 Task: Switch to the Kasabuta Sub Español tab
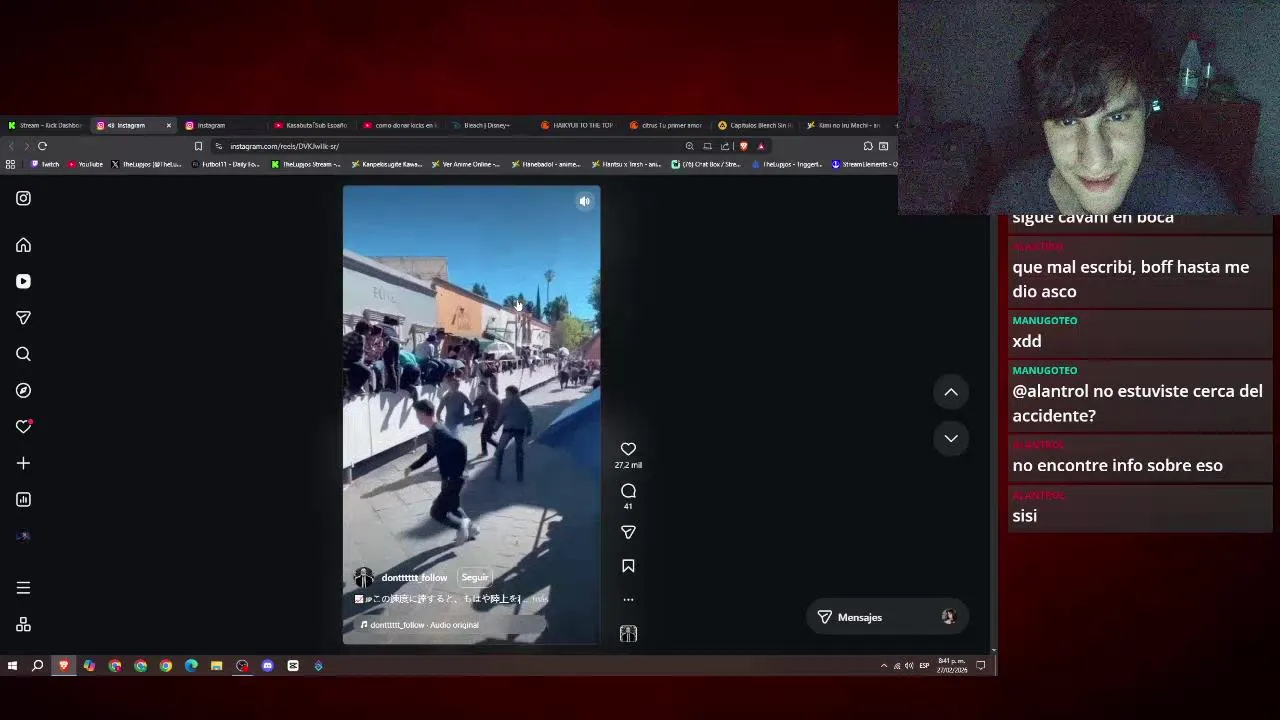[x=311, y=125]
